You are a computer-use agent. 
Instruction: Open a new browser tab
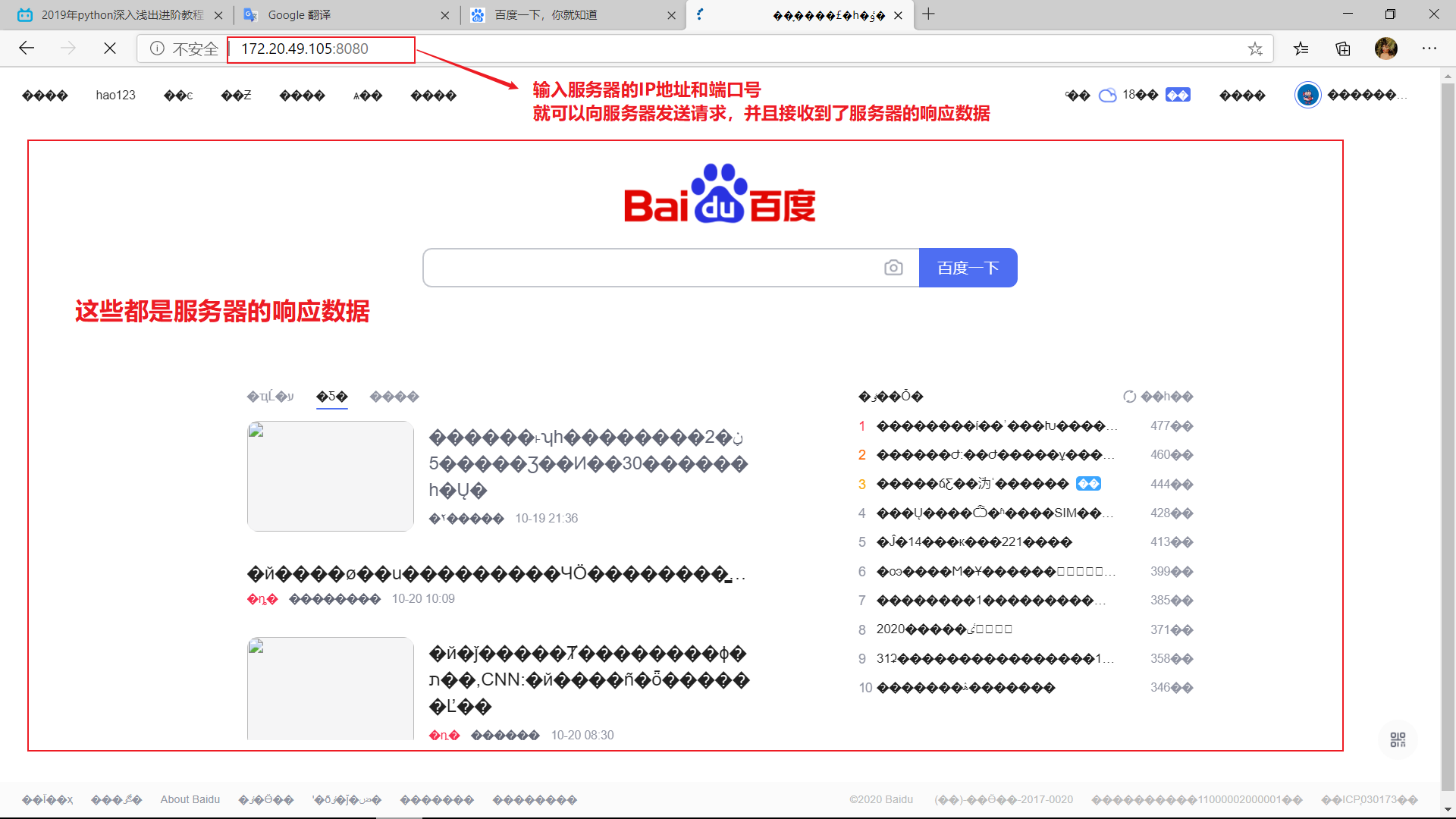click(x=928, y=14)
